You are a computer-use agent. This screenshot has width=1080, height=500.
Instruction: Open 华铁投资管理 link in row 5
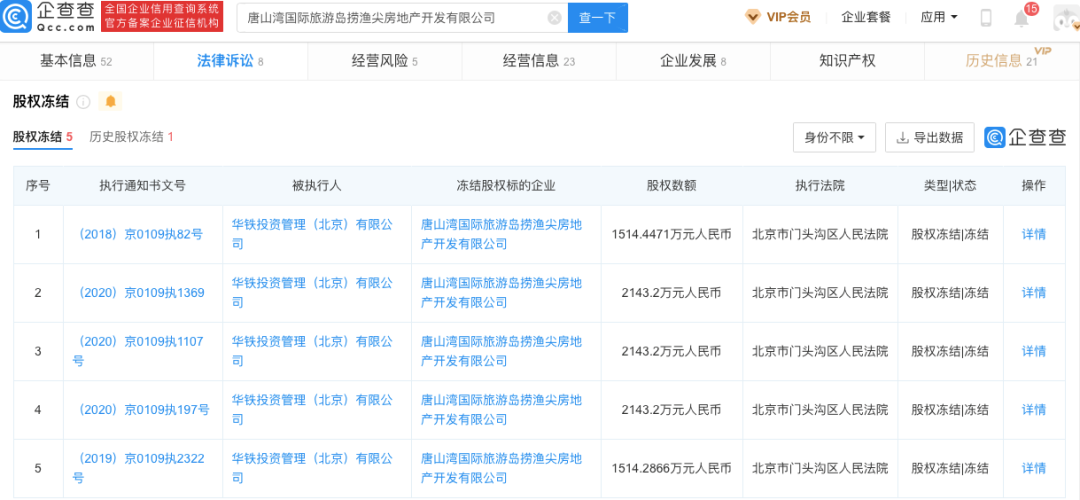click(x=312, y=468)
